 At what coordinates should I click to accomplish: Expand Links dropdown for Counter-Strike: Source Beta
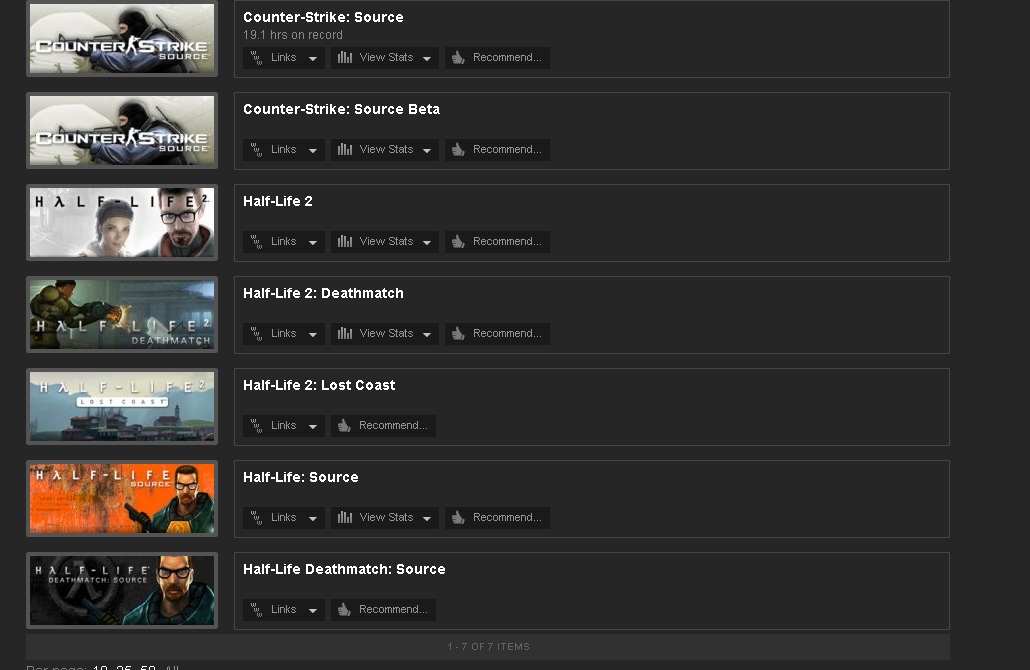tap(284, 150)
